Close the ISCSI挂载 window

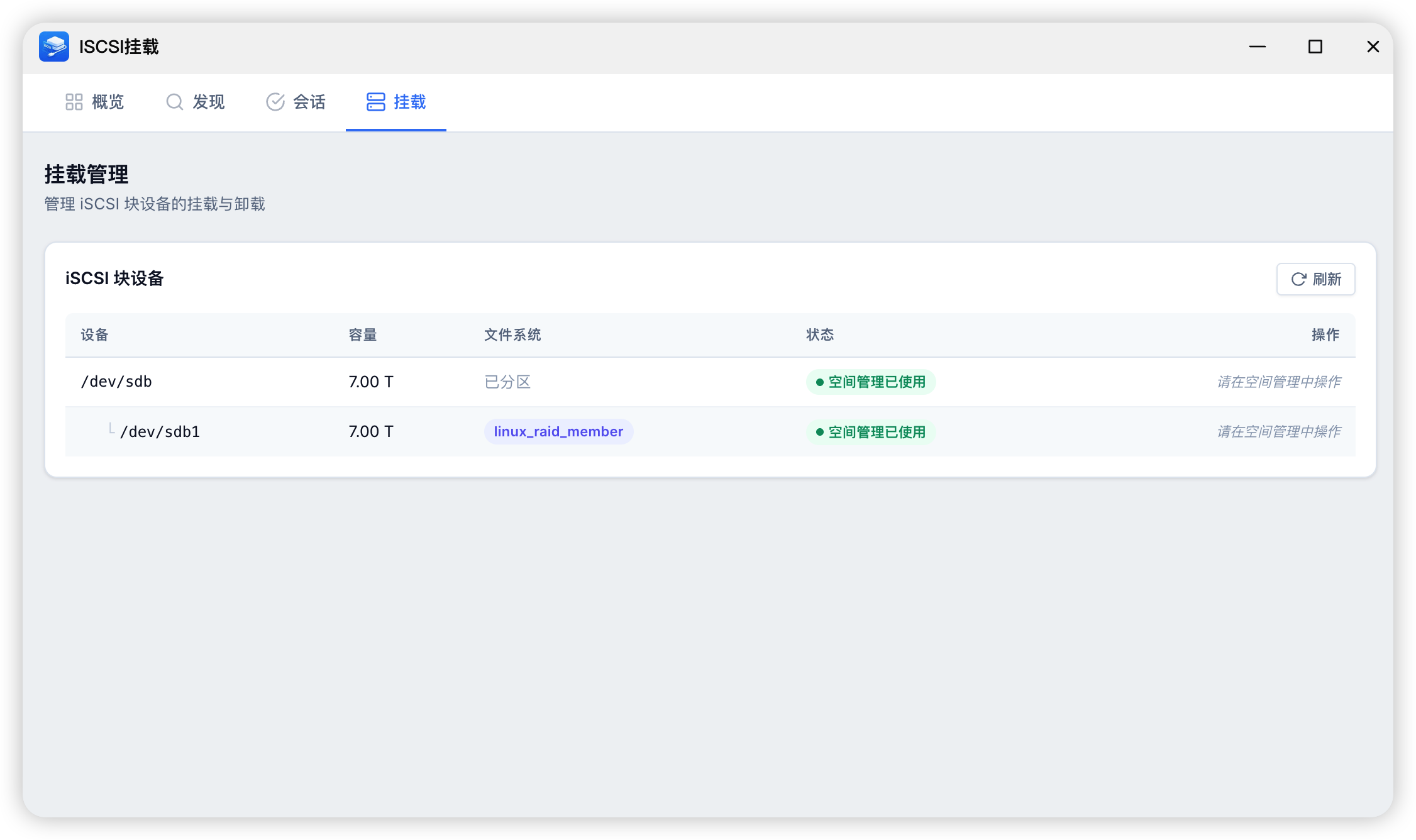point(1373,47)
